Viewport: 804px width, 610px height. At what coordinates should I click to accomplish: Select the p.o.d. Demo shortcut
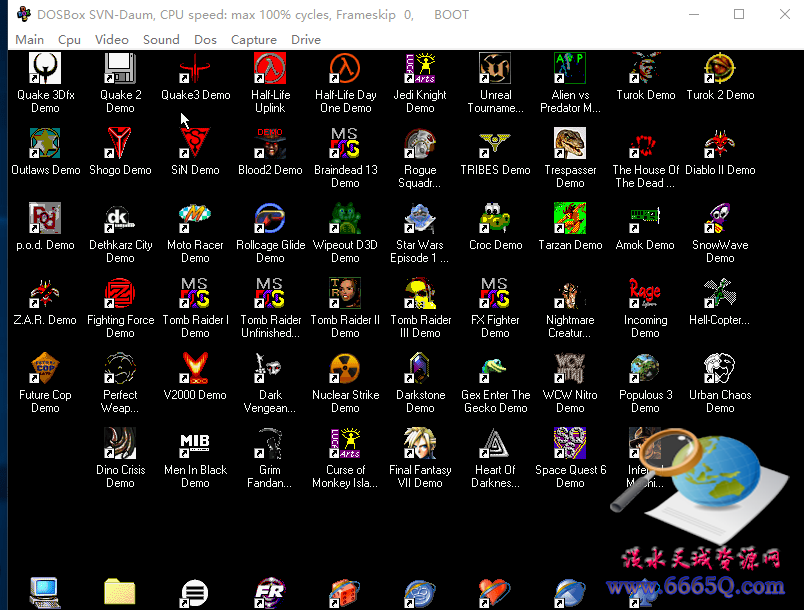pos(45,218)
